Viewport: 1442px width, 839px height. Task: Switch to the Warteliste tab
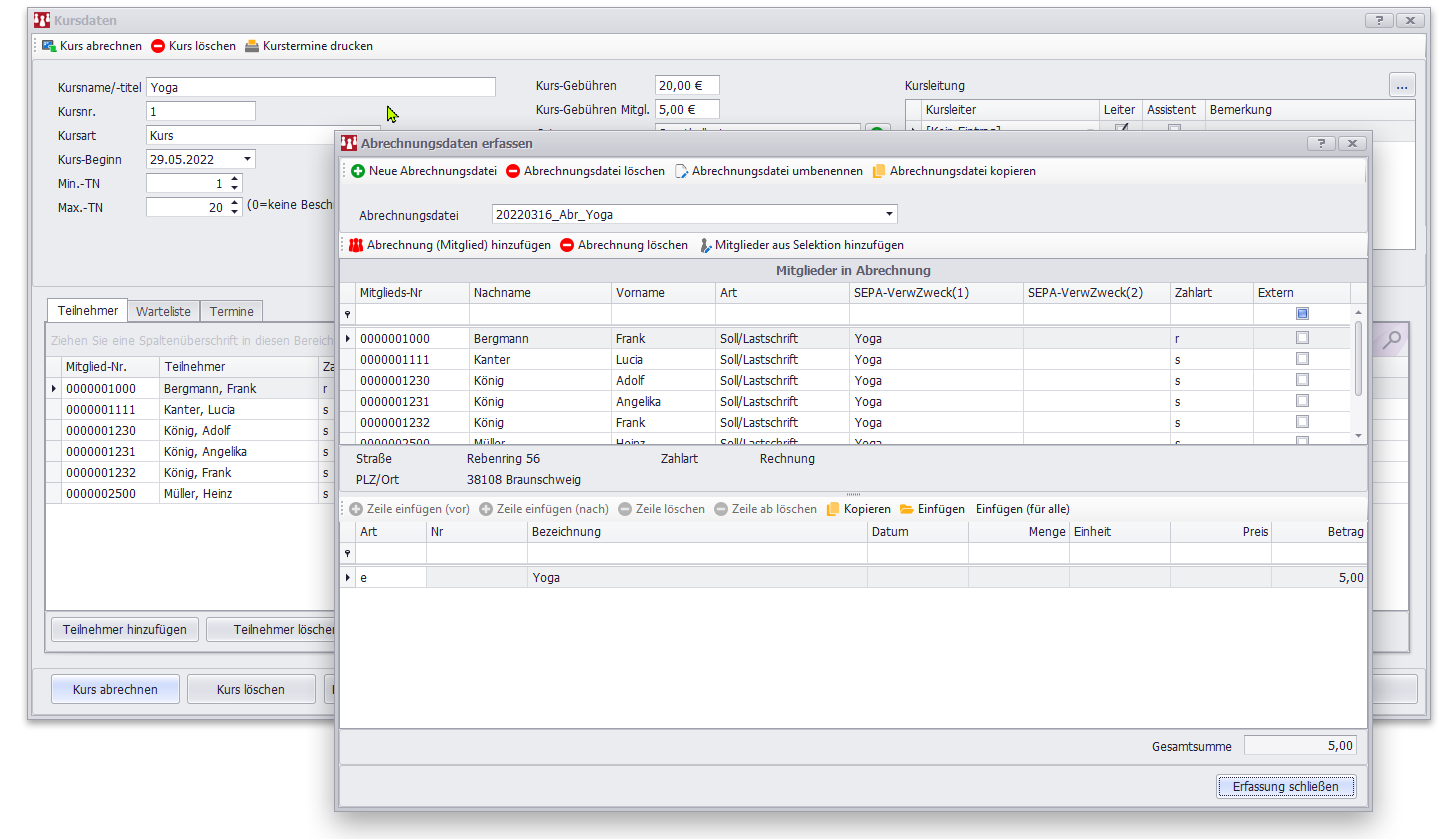point(163,311)
